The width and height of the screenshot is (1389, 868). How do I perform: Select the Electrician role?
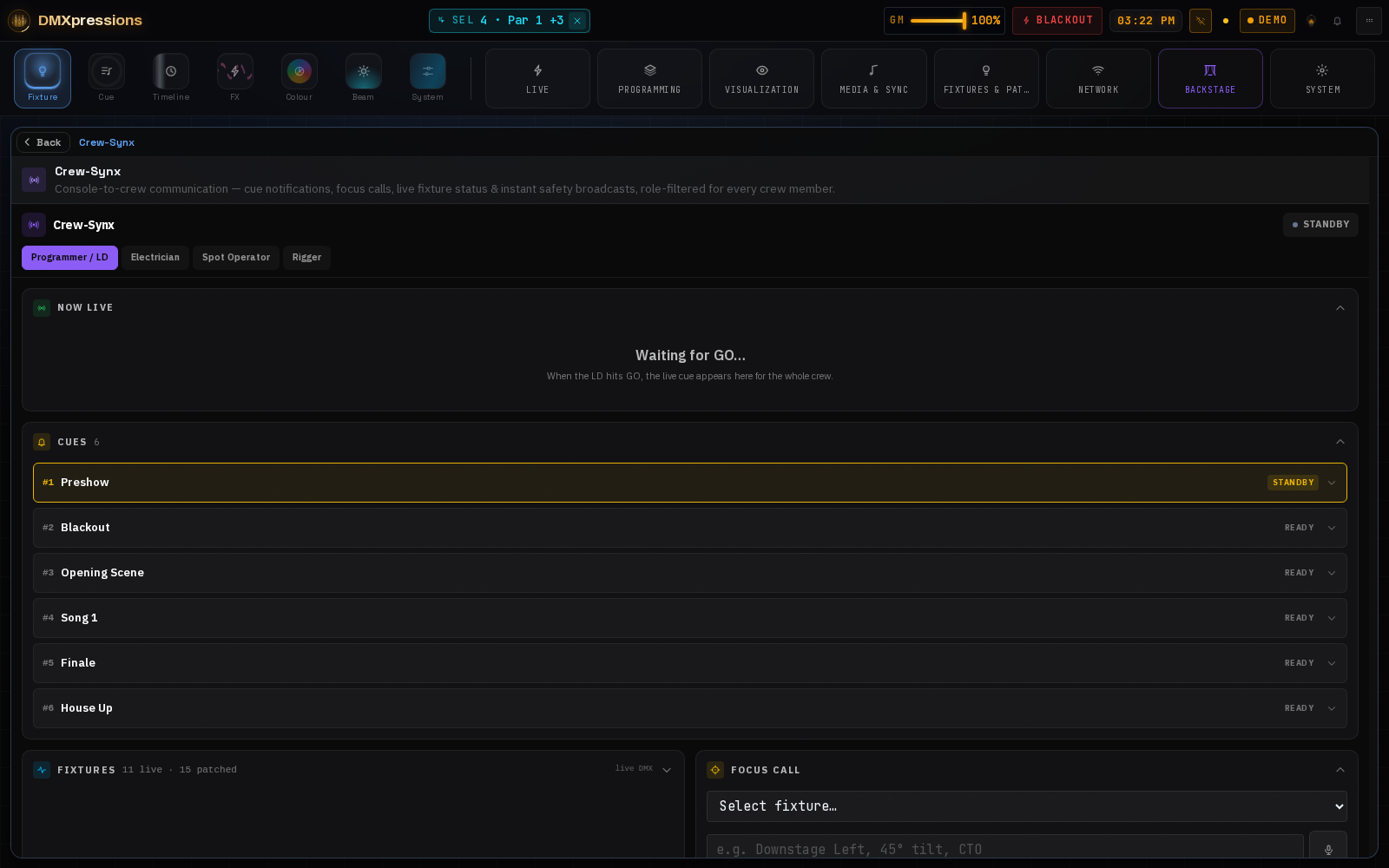155,258
